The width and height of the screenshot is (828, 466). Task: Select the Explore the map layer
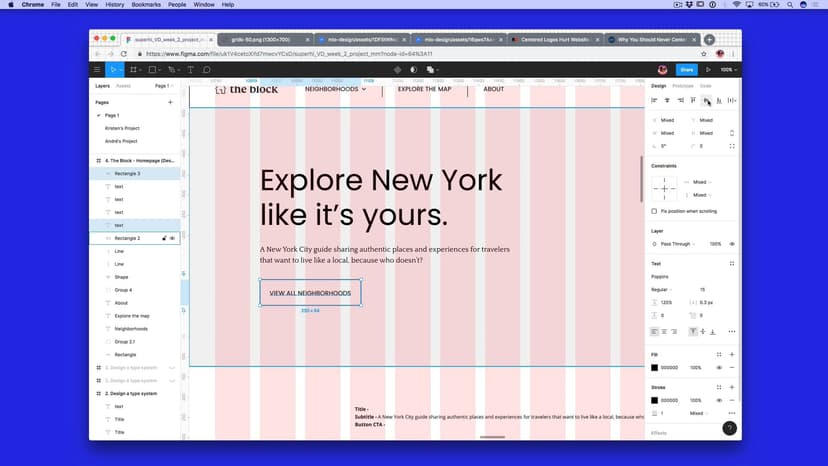pyautogui.click(x=132, y=316)
